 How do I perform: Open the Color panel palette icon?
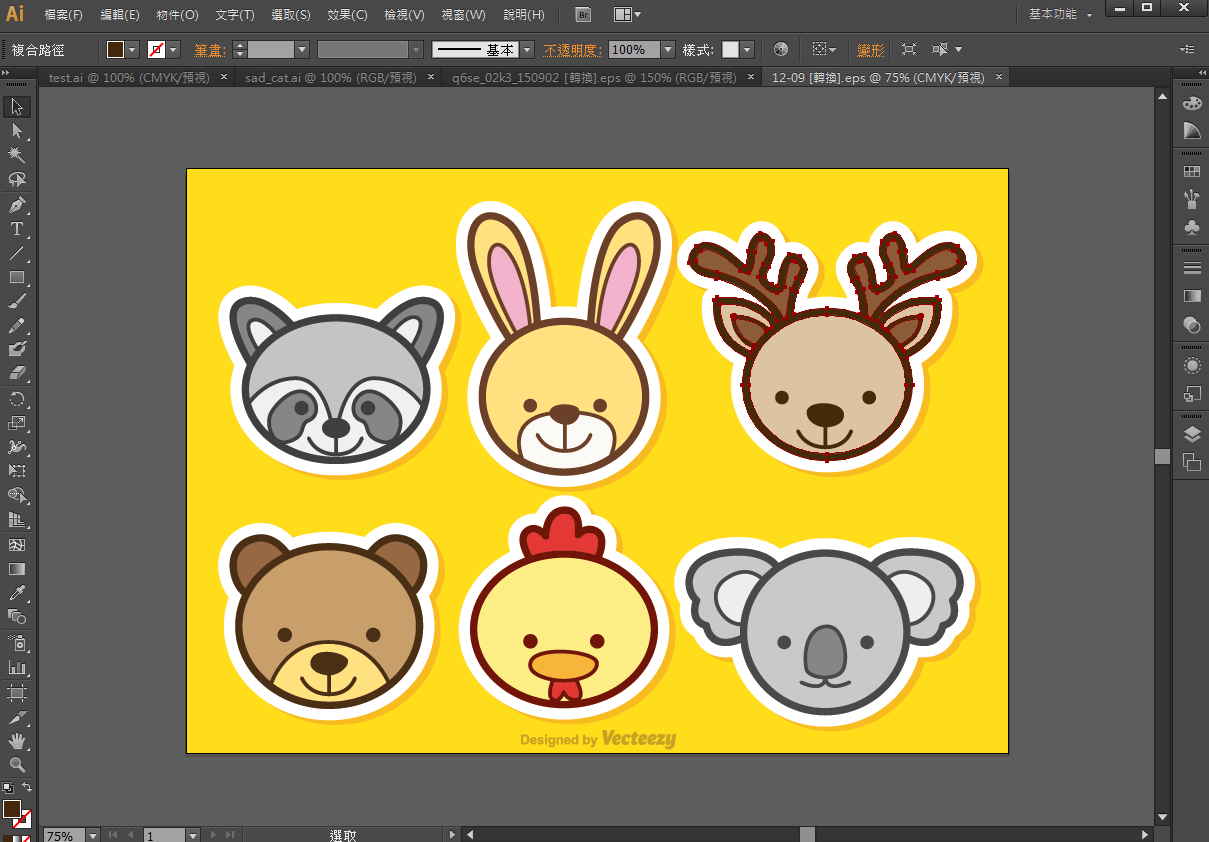point(1192,103)
